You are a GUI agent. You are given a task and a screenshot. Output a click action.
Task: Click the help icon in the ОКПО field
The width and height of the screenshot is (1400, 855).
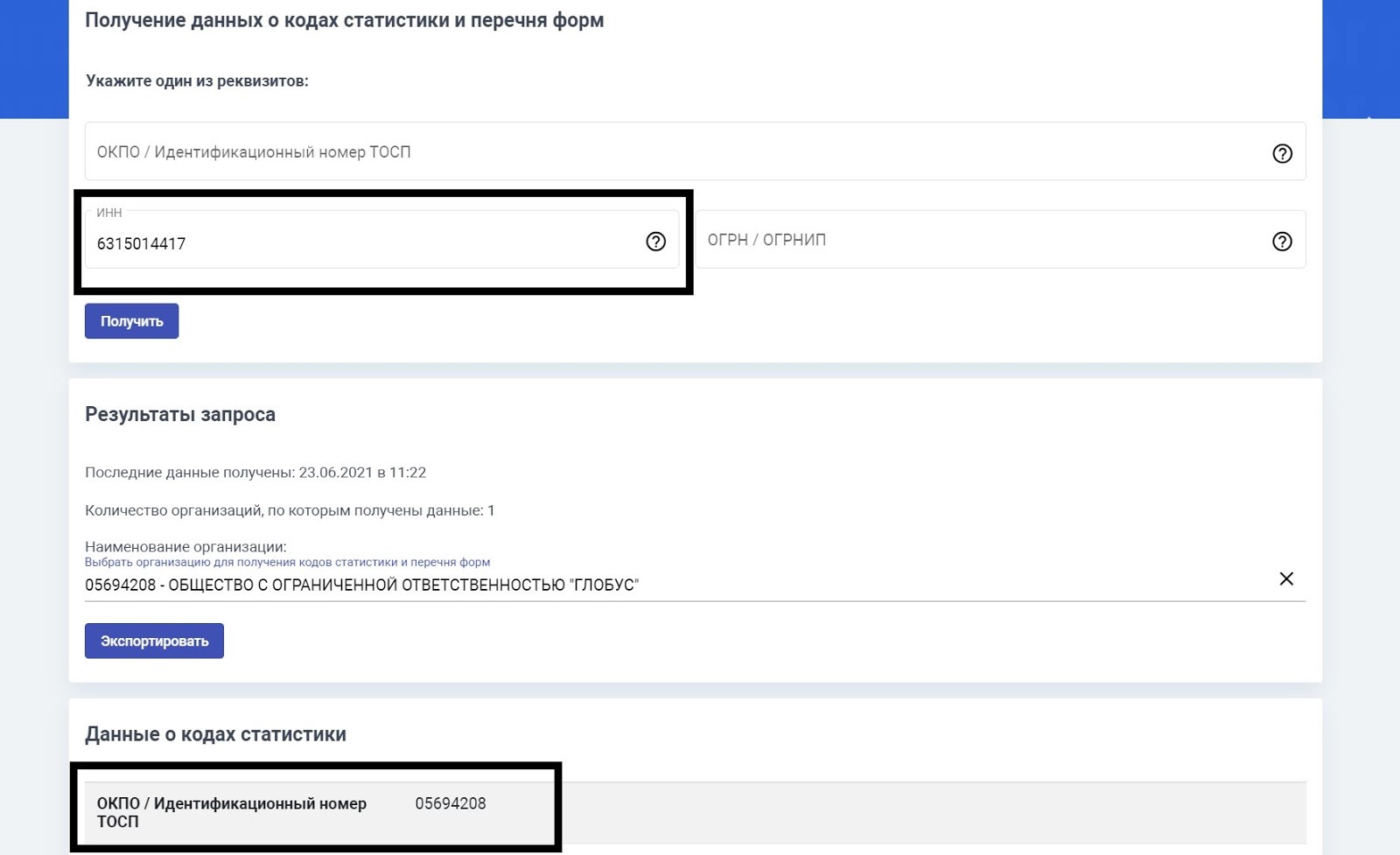click(x=1282, y=153)
